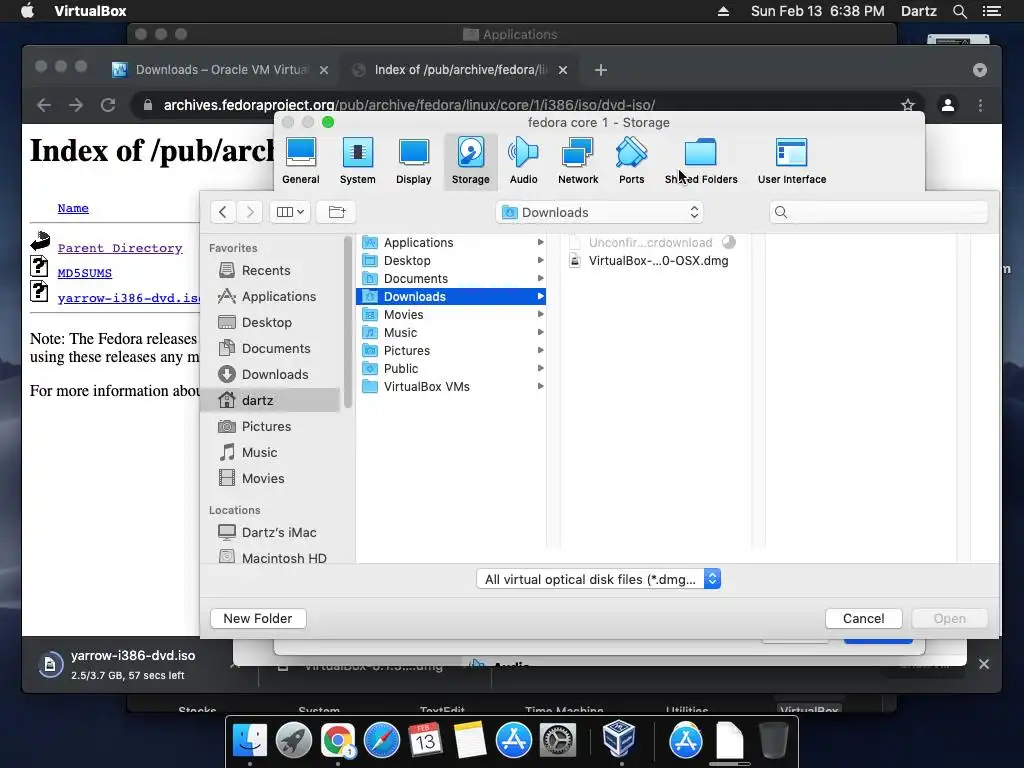Image resolution: width=1024 pixels, height=768 pixels.
Task: Select Macintosh HD under Locations
Action: pos(270,558)
